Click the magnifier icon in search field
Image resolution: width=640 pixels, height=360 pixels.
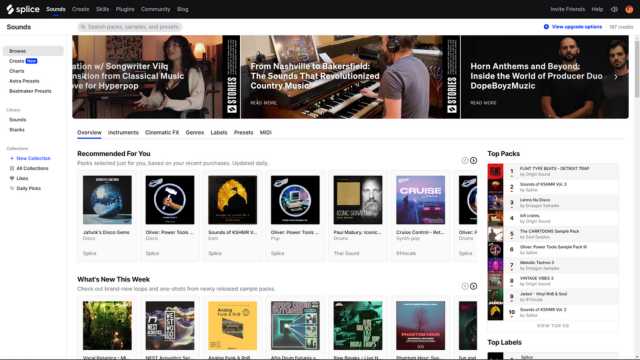pos(83,27)
